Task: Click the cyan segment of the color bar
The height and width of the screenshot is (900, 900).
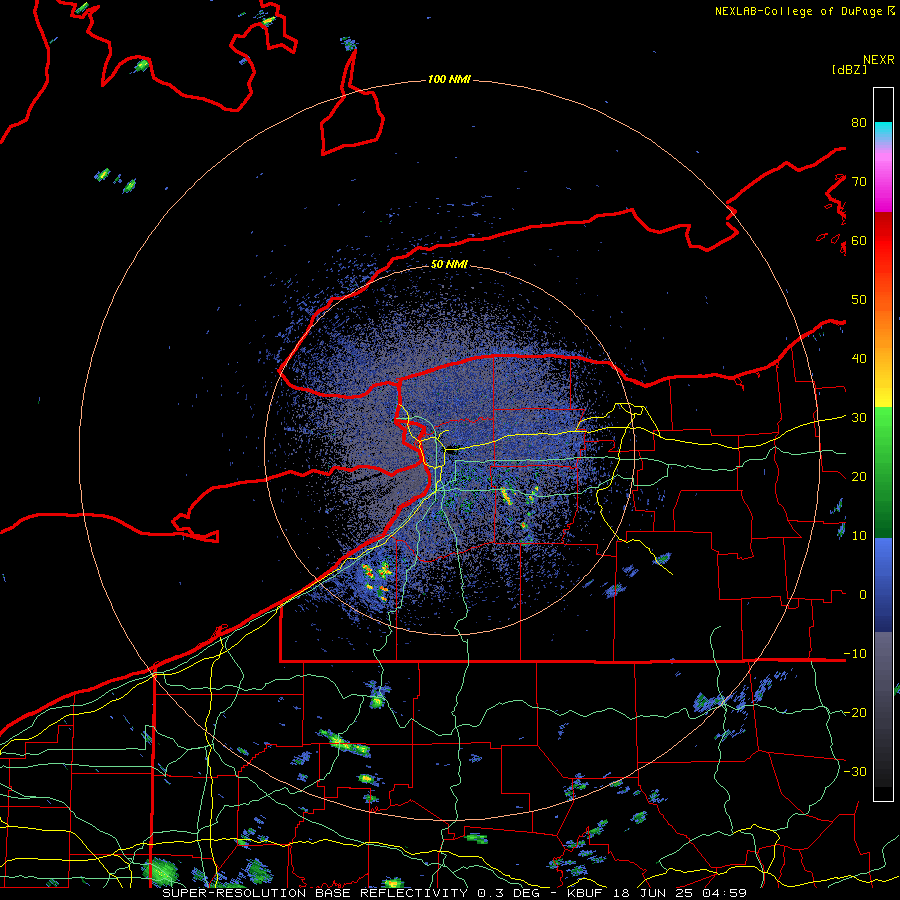Action: tap(883, 132)
